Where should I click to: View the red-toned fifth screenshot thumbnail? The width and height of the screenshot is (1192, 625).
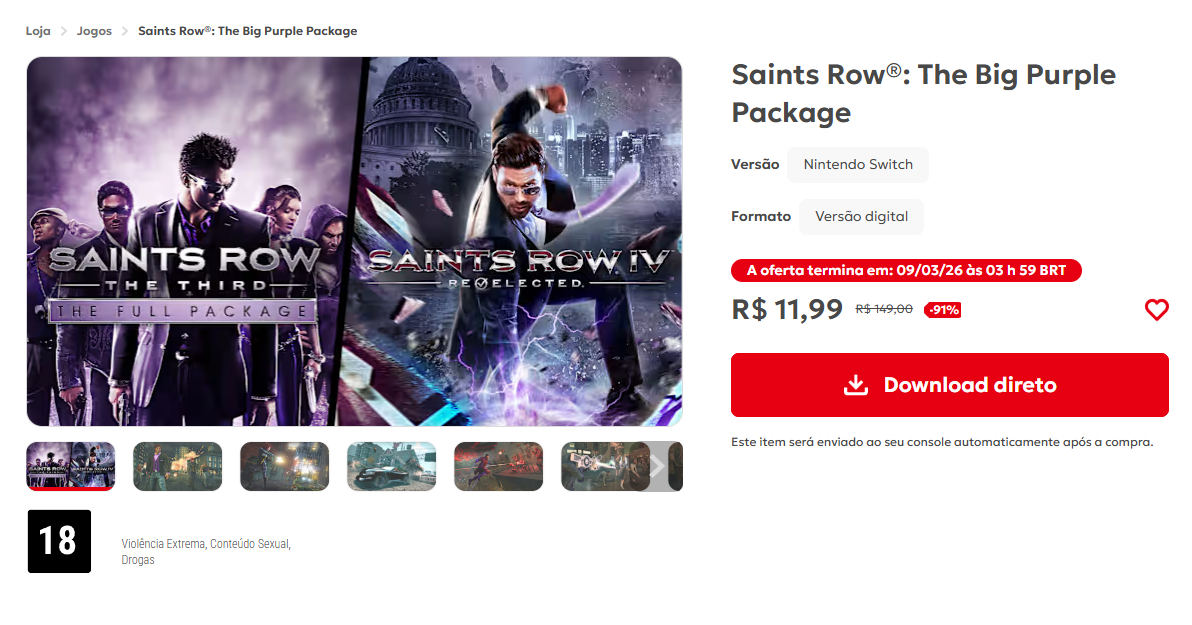(x=498, y=466)
